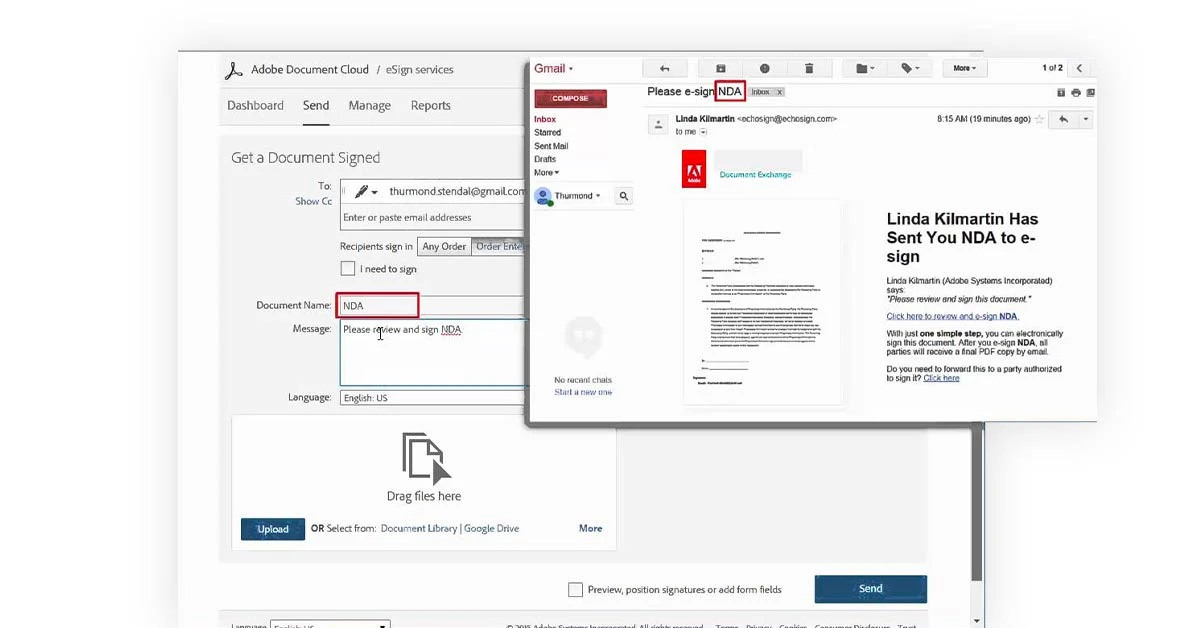This screenshot has width=1200, height=628.
Task: Select the Compose button in Gmail
Action: pos(570,98)
